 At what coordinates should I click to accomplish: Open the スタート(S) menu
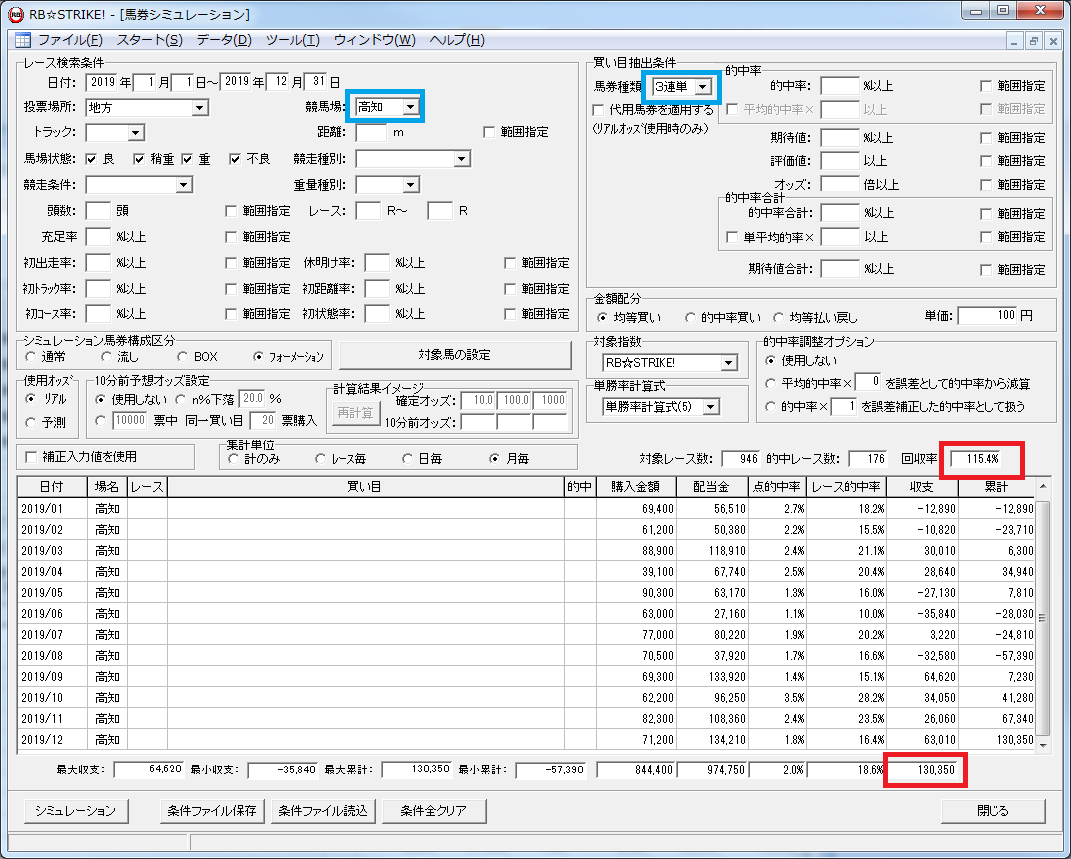tap(150, 40)
